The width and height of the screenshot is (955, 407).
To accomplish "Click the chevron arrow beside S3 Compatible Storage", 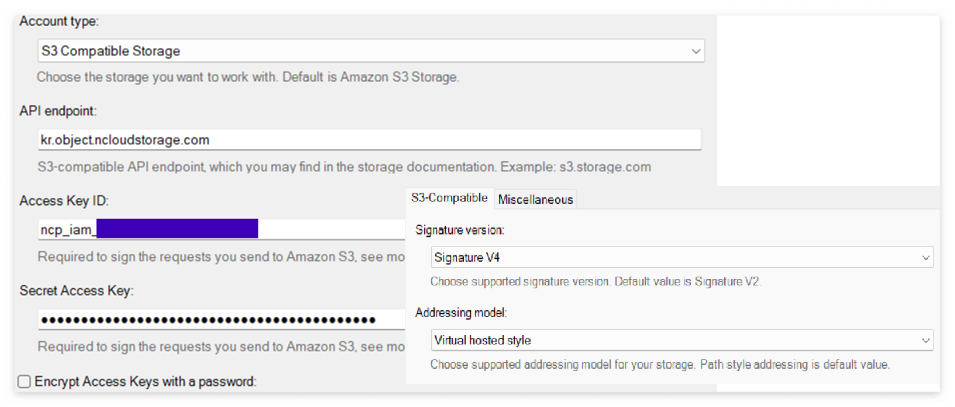I will 696,50.
